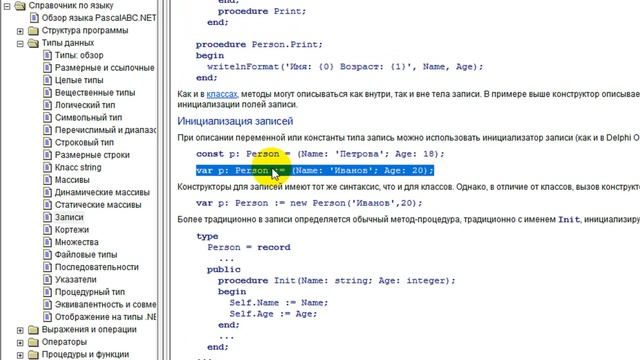Click the Инициализация записей heading
Screen dimensions: 640x360
click(x=235, y=121)
